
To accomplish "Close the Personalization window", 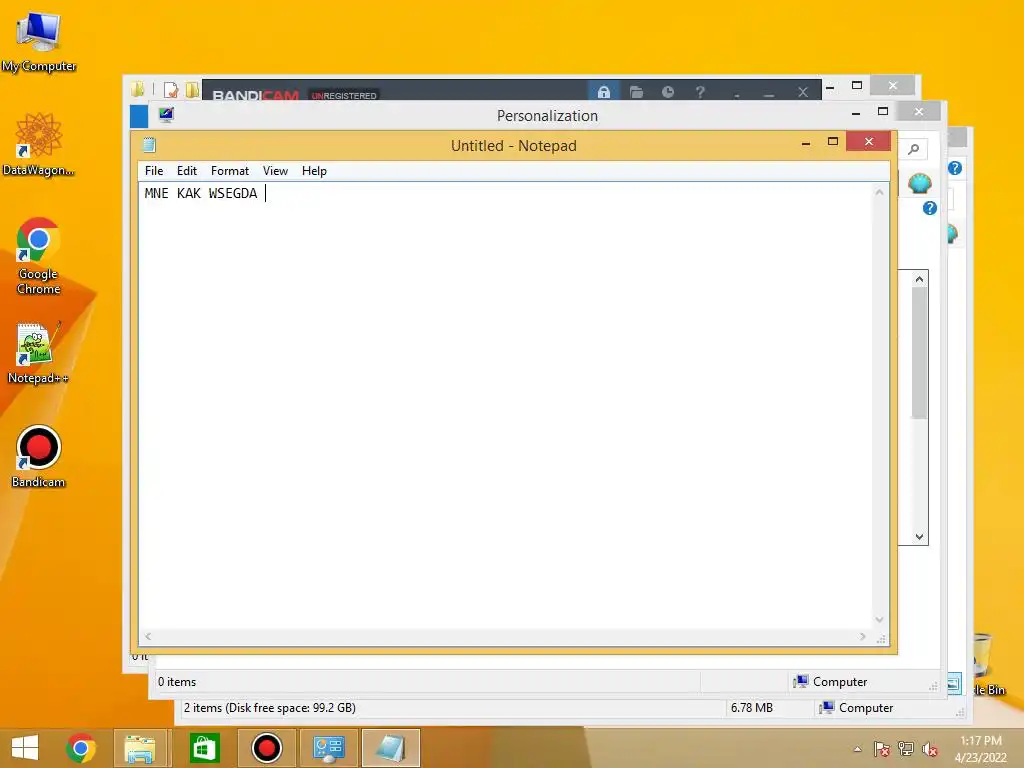I will pos(919,112).
